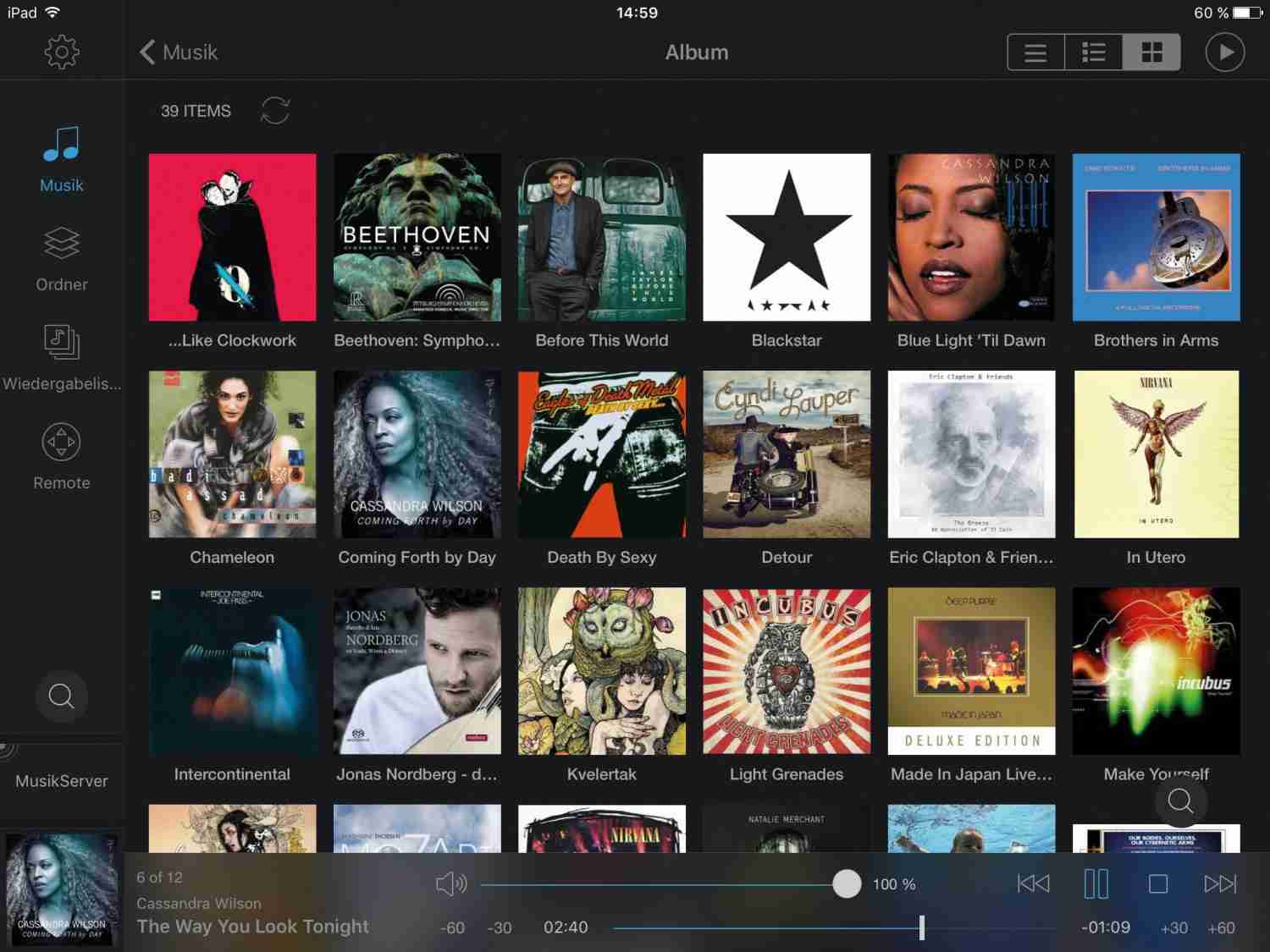
Task: Open the Remote control section
Action: pos(62,457)
